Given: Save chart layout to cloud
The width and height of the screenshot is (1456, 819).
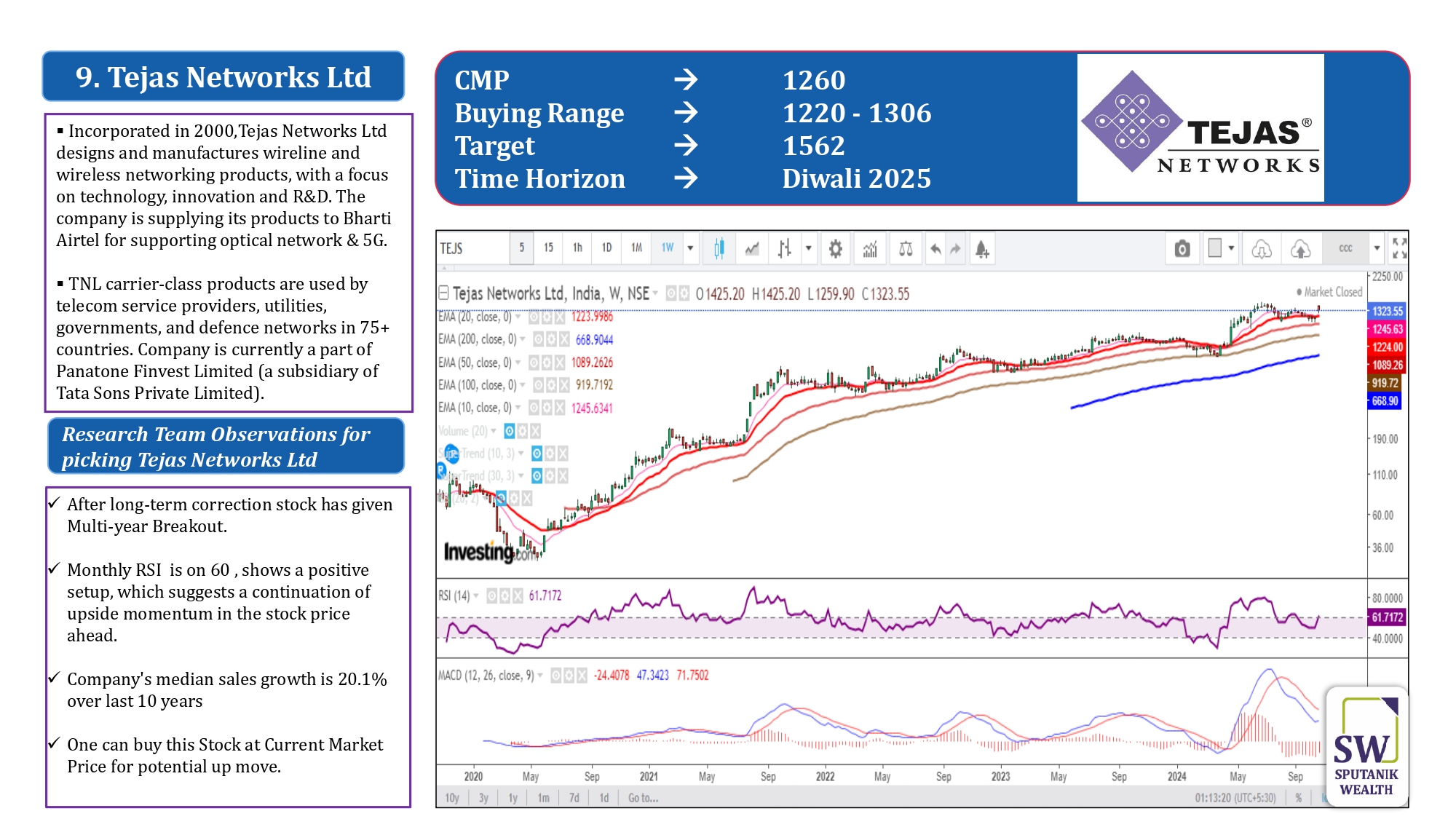Looking at the screenshot, I should [1300, 249].
